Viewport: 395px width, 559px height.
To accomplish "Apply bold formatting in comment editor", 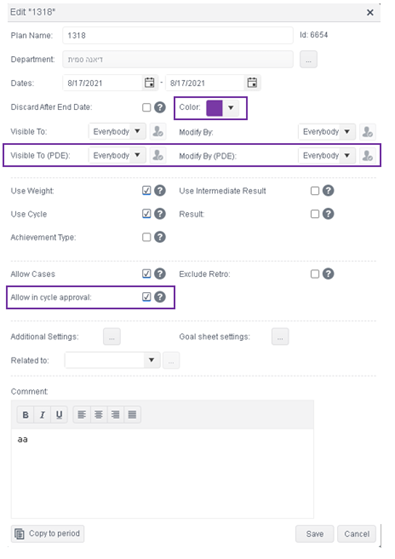I will 25,415.
